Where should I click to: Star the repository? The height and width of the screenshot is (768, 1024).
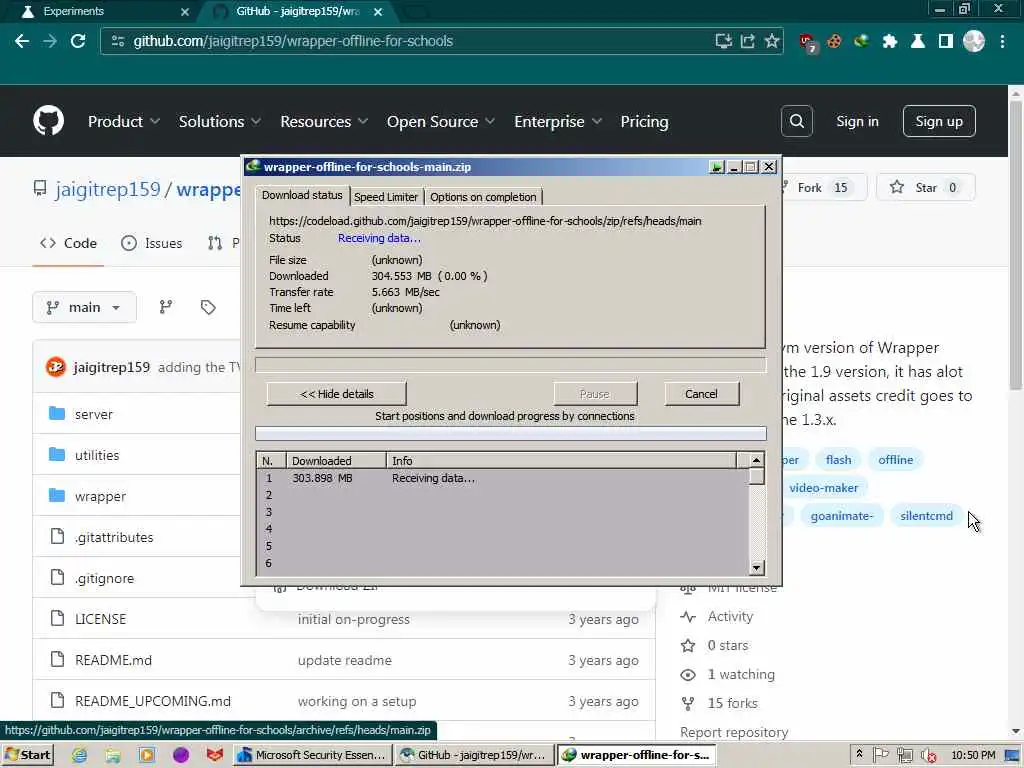[925, 187]
